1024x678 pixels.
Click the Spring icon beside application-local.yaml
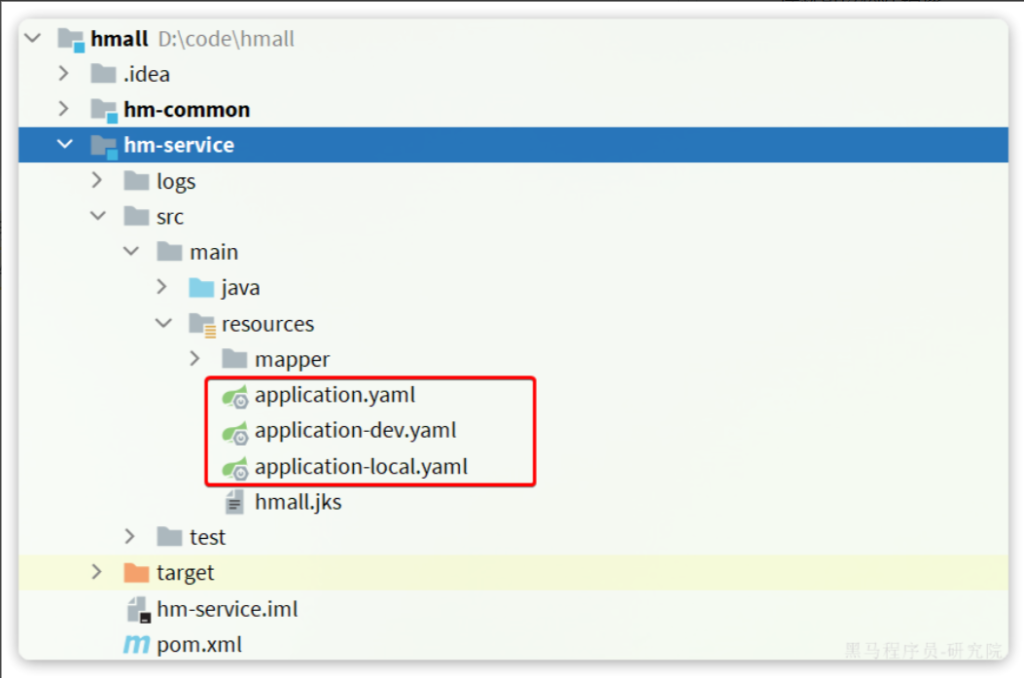pyautogui.click(x=235, y=467)
